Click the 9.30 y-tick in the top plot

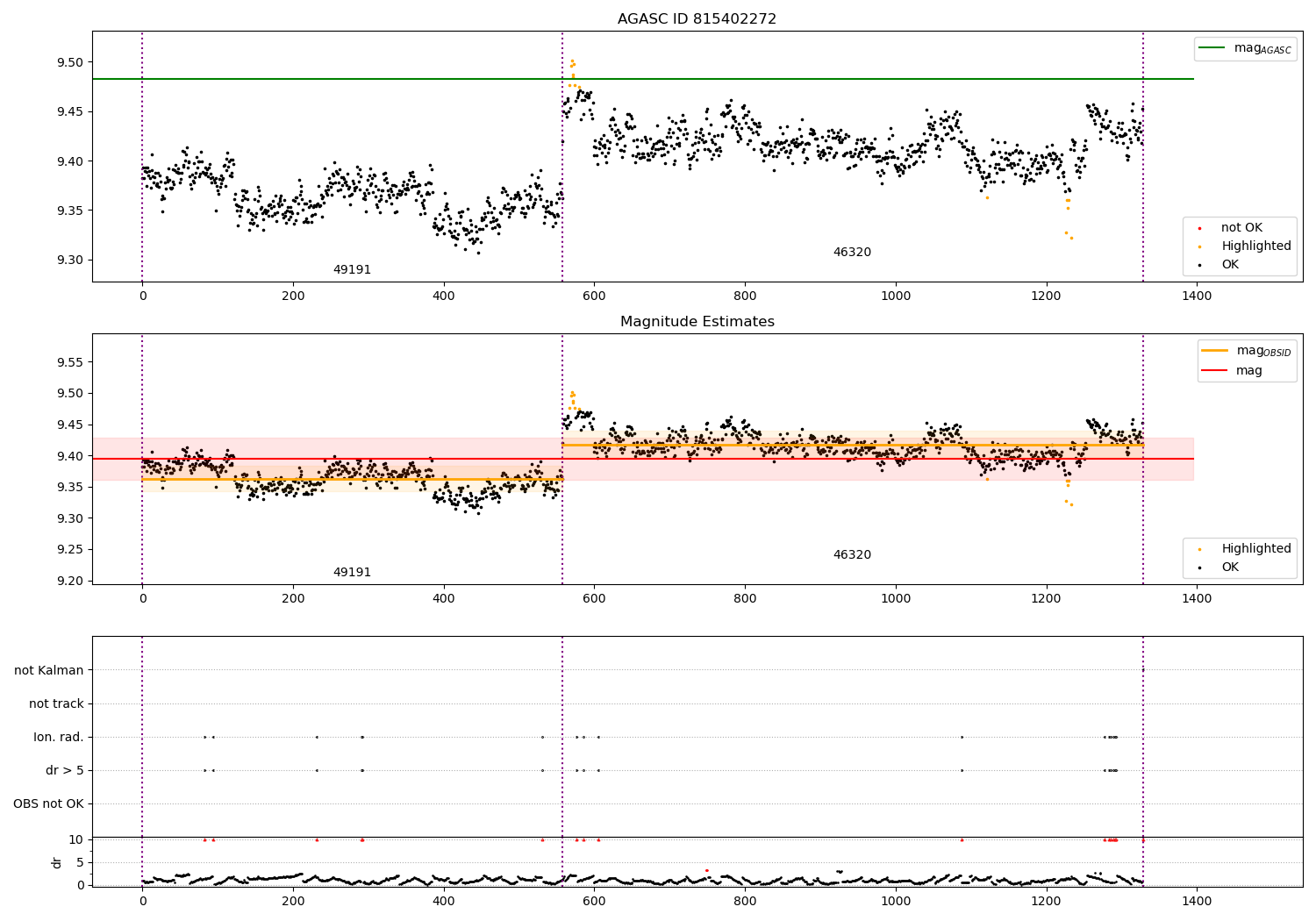coord(69,260)
